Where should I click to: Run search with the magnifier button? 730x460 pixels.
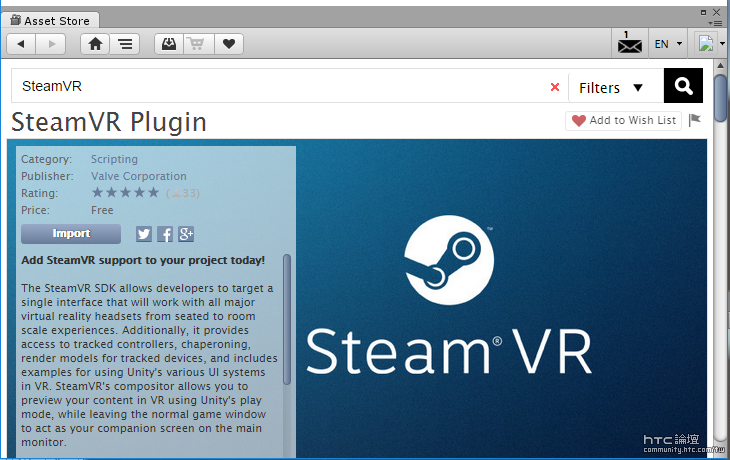point(683,86)
